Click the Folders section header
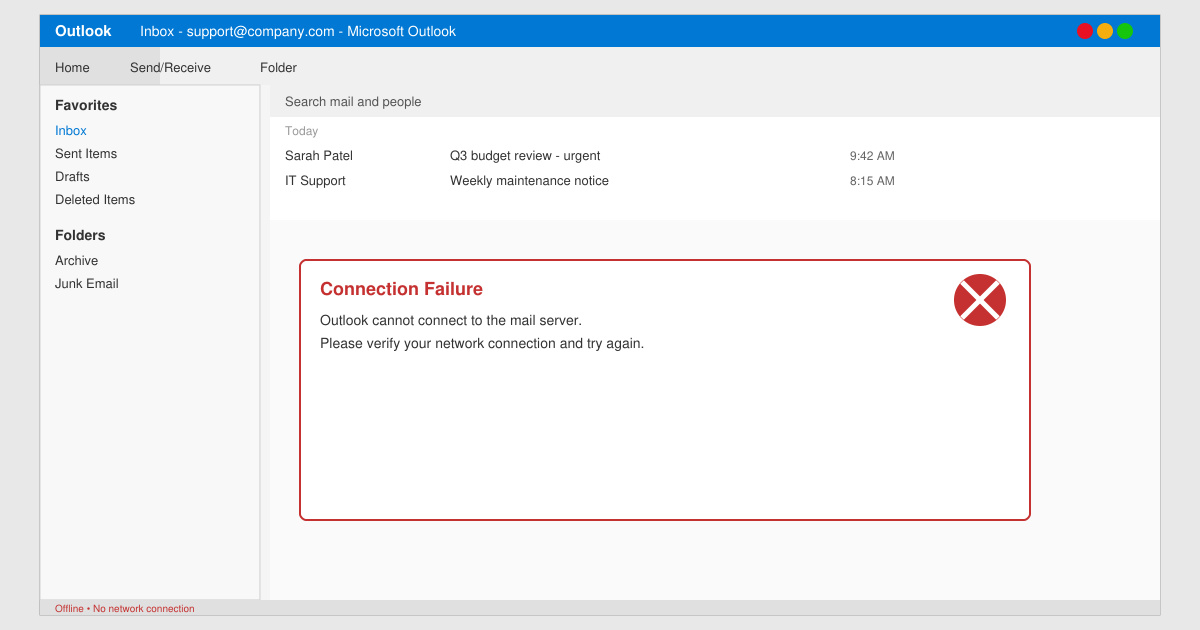This screenshot has height=630, width=1200. 80,235
